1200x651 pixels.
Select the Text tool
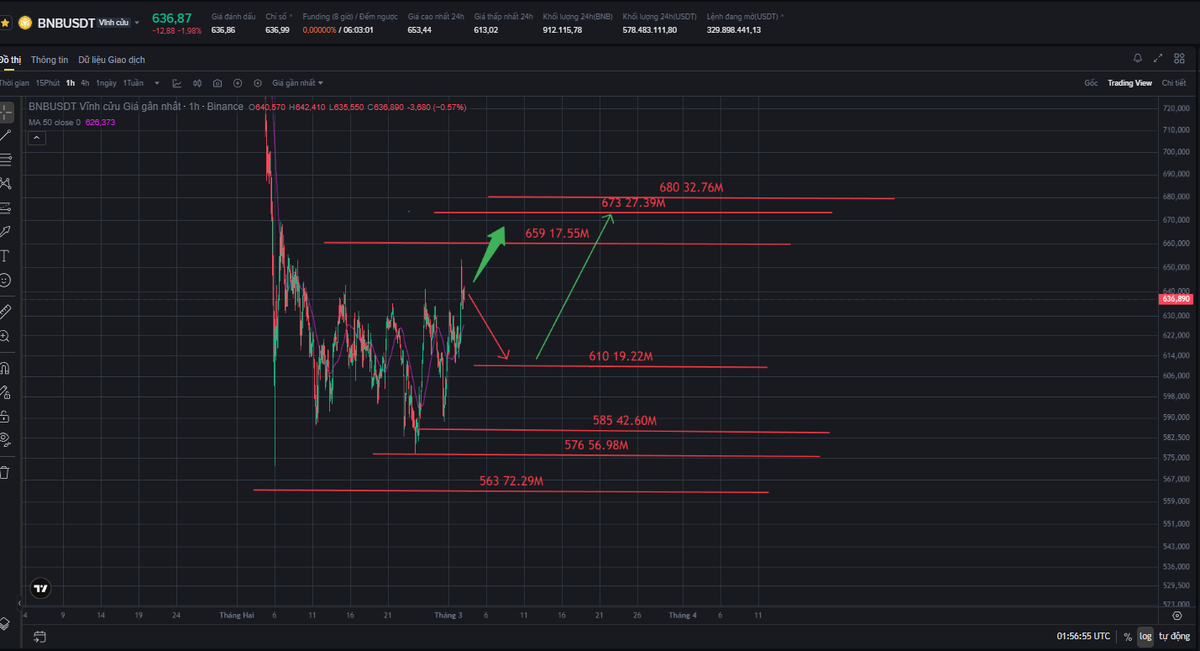click(x=5, y=255)
